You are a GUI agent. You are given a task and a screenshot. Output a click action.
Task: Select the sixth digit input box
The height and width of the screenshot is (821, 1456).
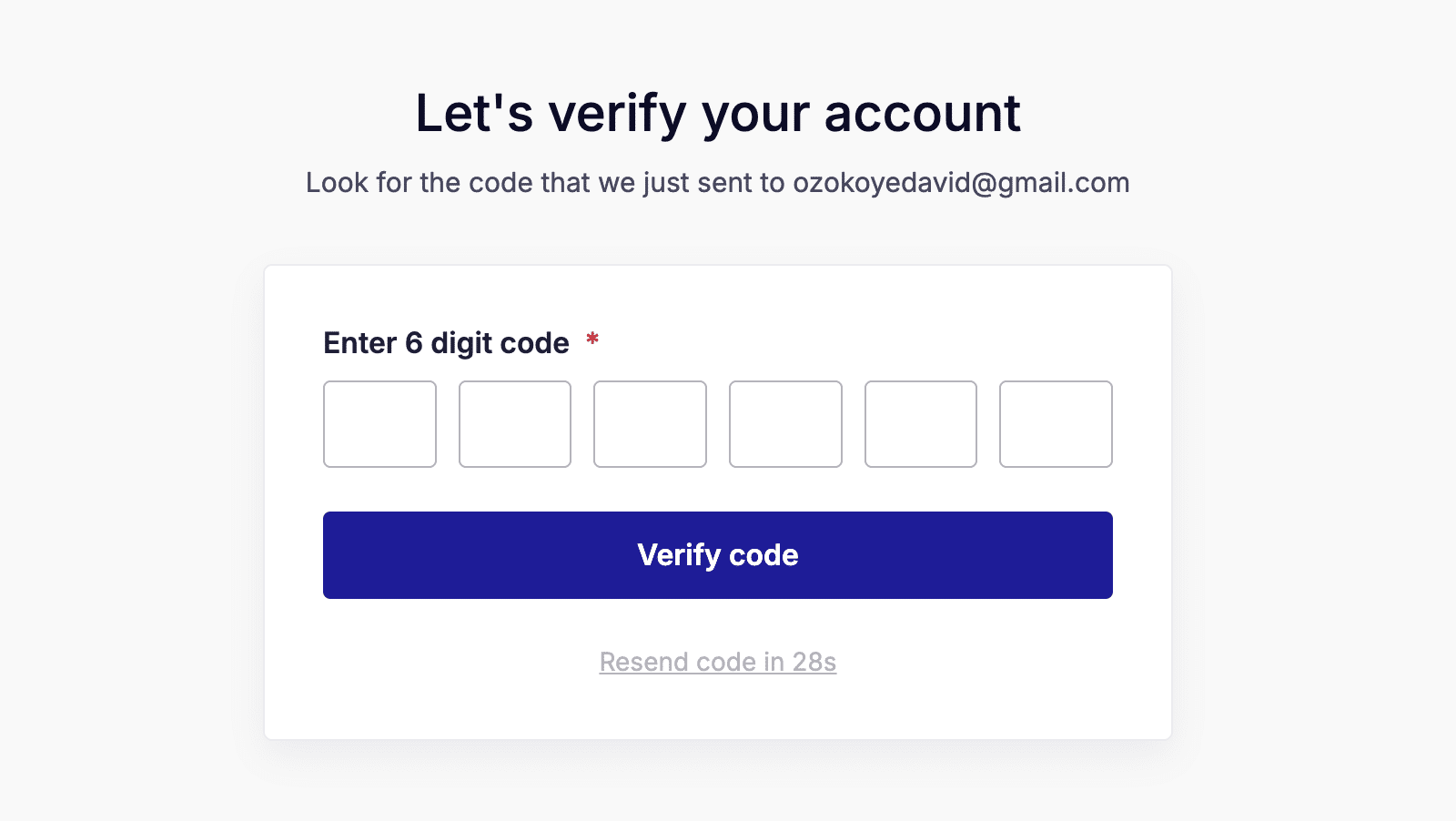click(x=1056, y=424)
